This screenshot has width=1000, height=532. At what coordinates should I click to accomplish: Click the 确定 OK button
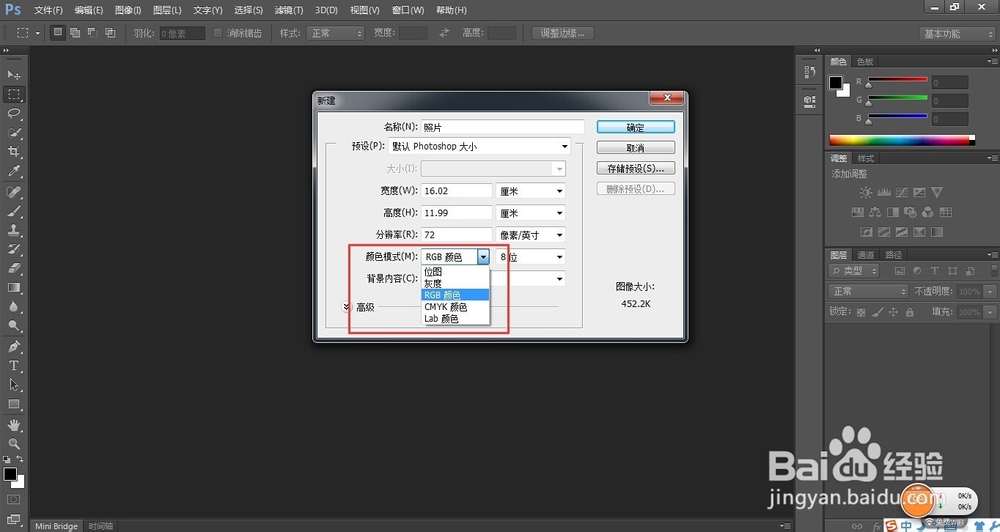coord(636,127)
